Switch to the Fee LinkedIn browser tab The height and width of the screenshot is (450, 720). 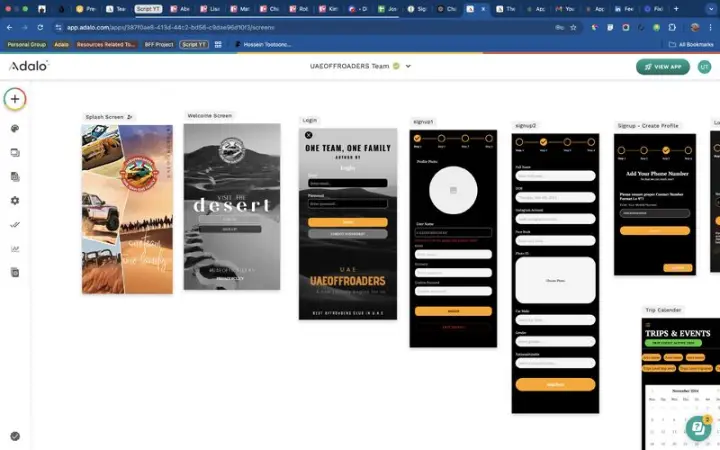click(x=624, y=9)
